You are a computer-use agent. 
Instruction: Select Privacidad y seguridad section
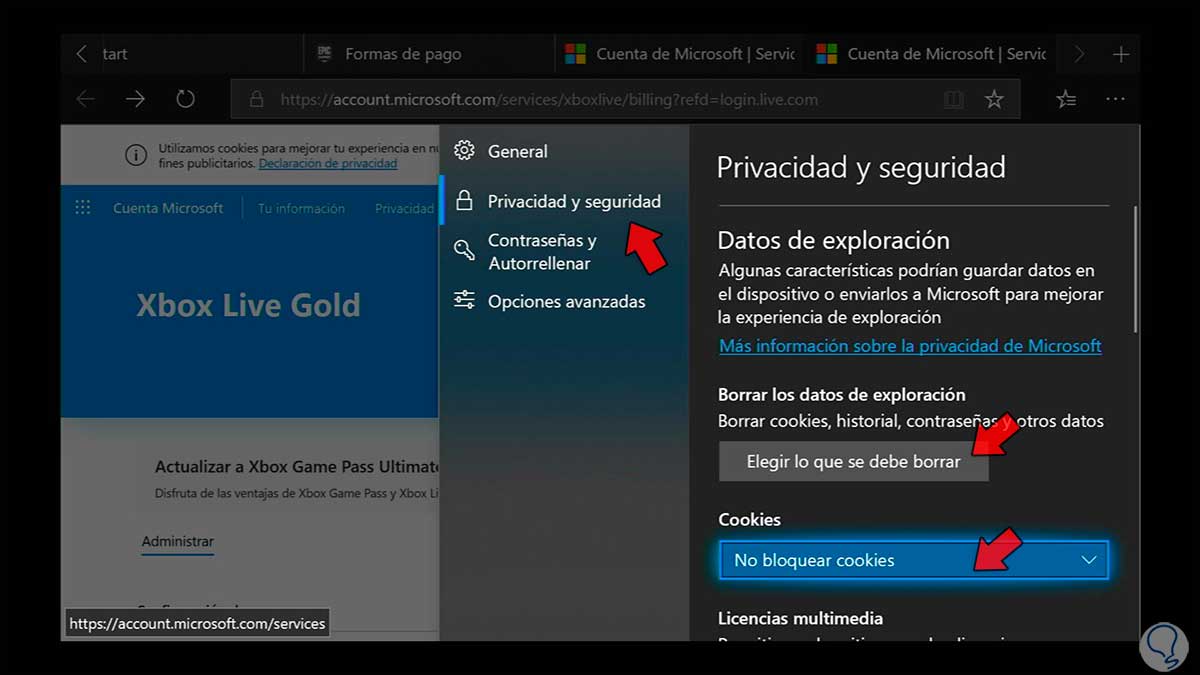click(564, 201)
